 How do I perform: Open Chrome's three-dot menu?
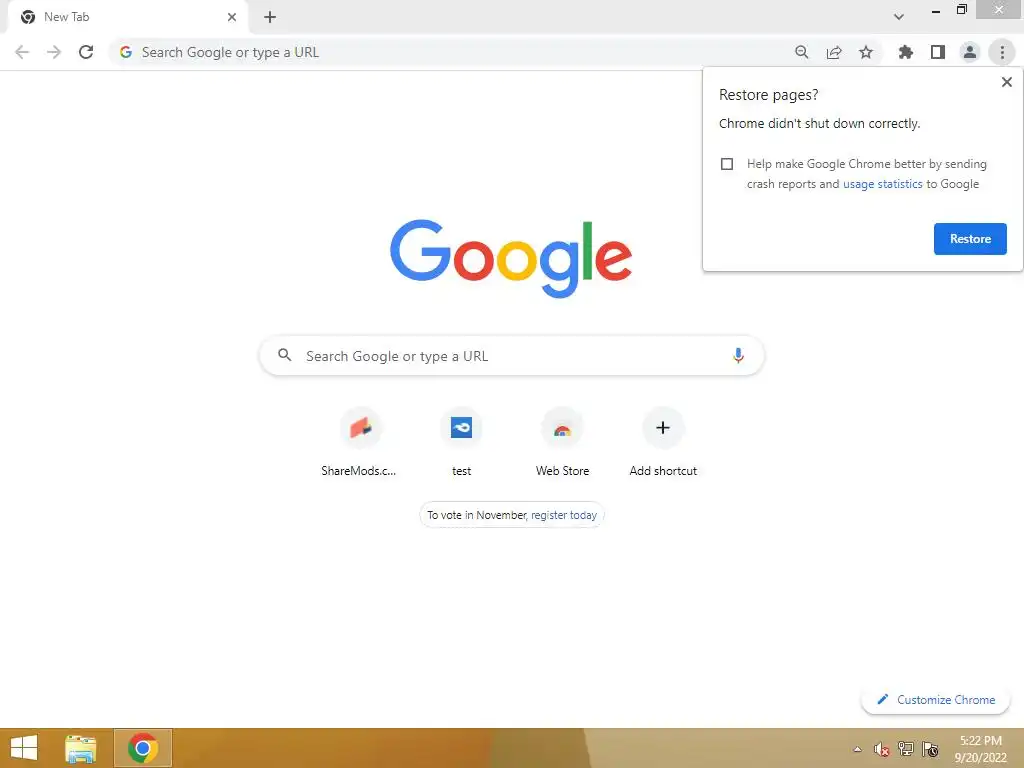click(x=1002, y=52)
